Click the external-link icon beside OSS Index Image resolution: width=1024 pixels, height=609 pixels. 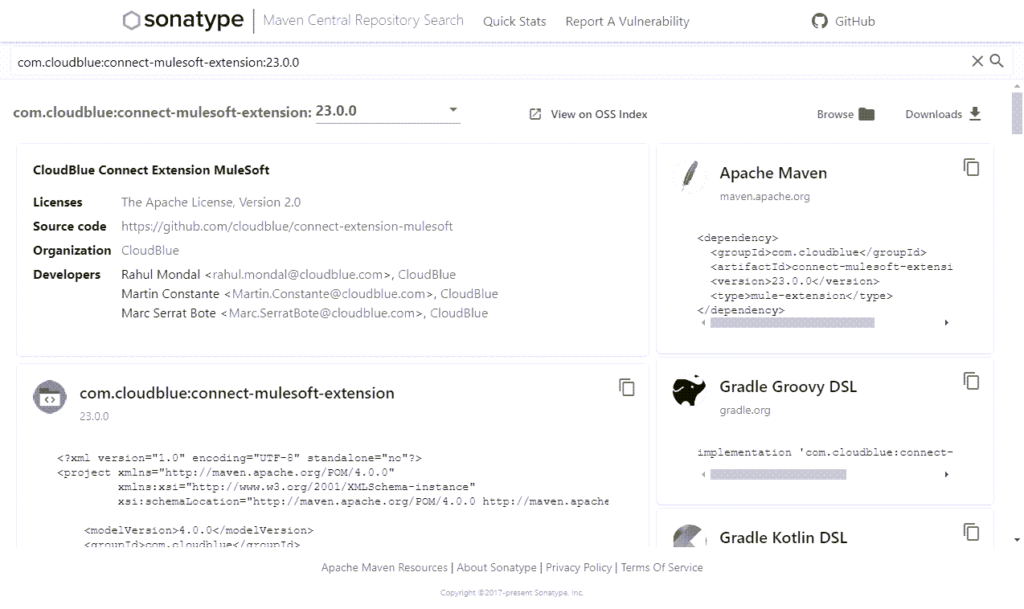[x=535, y=114]
